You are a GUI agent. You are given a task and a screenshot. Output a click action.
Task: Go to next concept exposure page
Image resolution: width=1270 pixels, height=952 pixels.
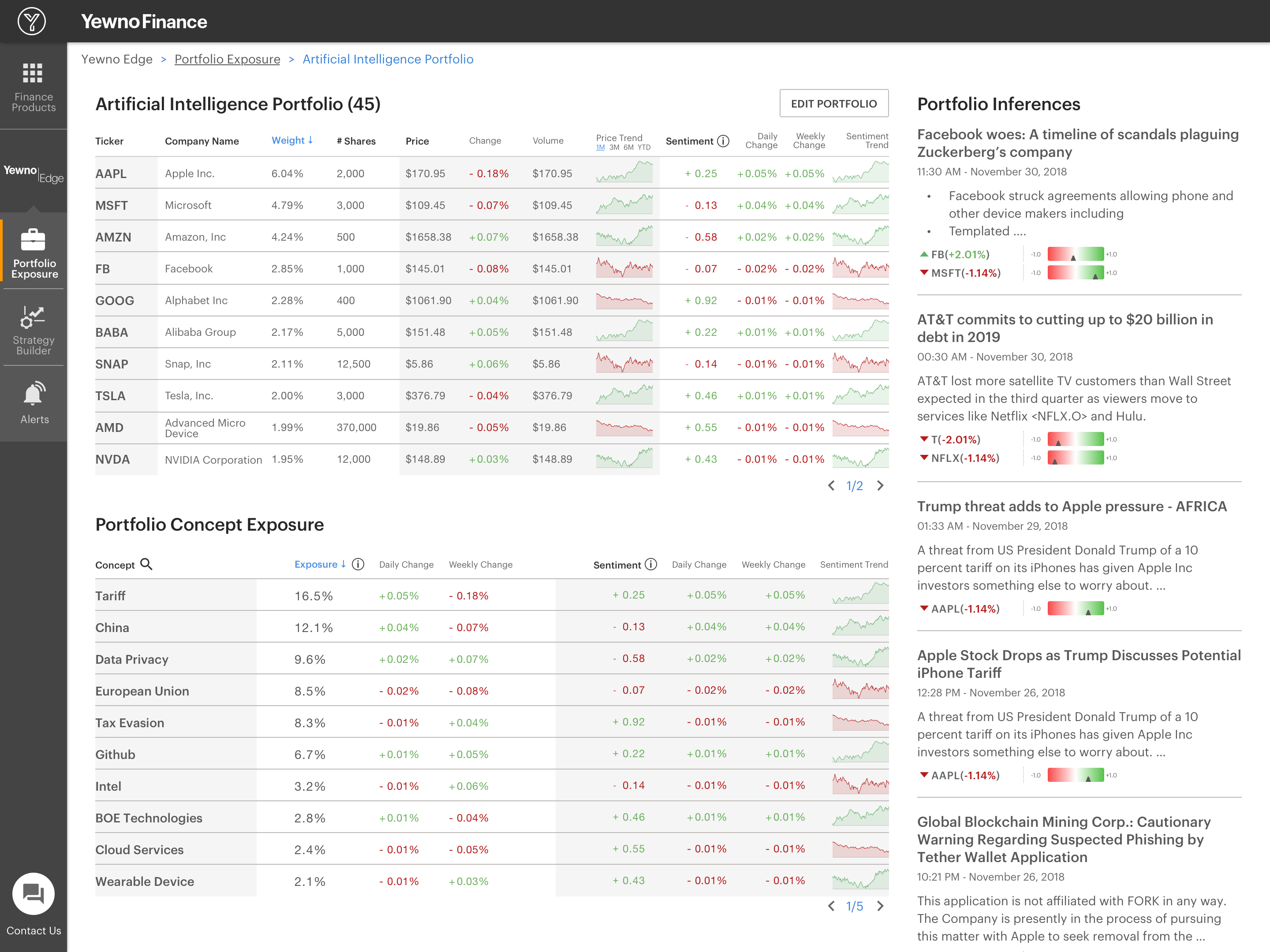pyautogui.click(x=881, y=906)
